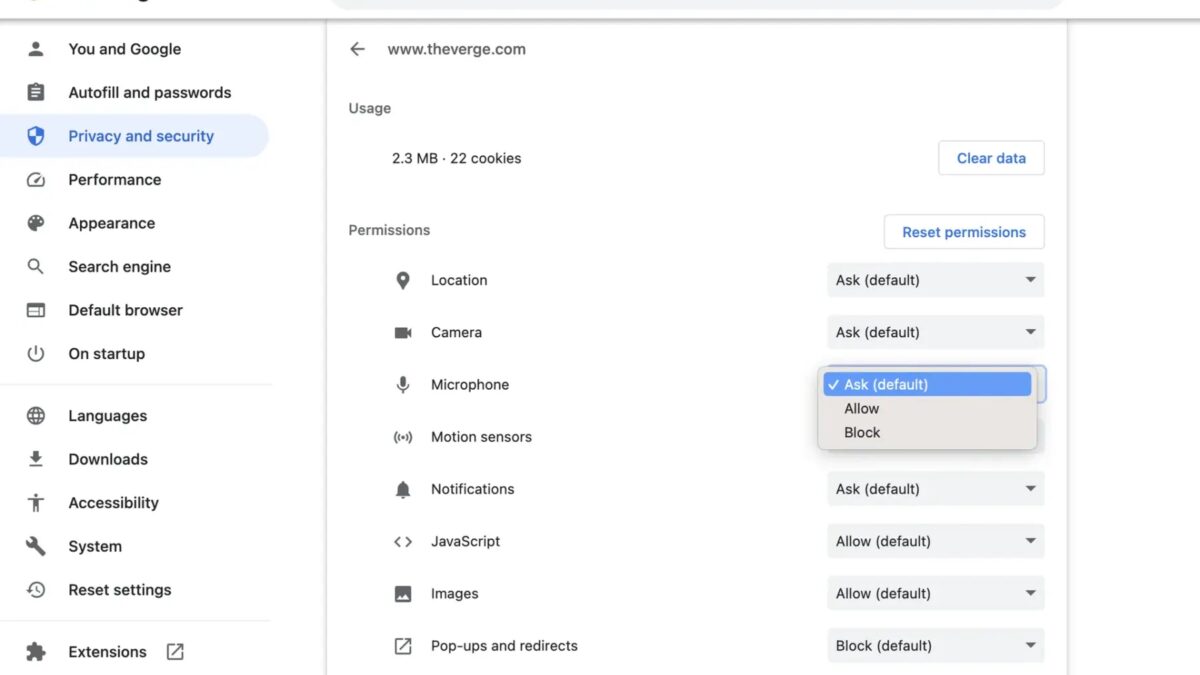Open the Pop-ups and redirects dropdown
The image size is (1200, 675).
pyautogui.click(x=935, y=646)
